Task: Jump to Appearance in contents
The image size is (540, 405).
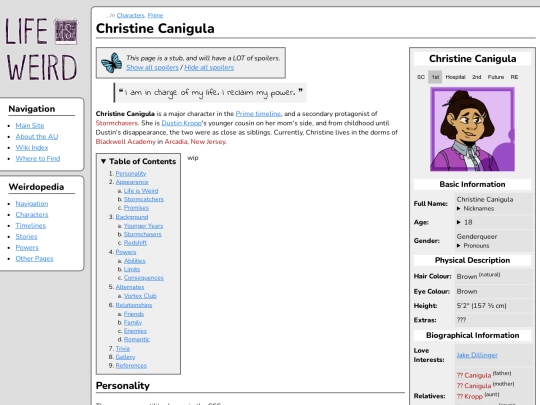Action: pyautogui.click(x=132, y=182)
